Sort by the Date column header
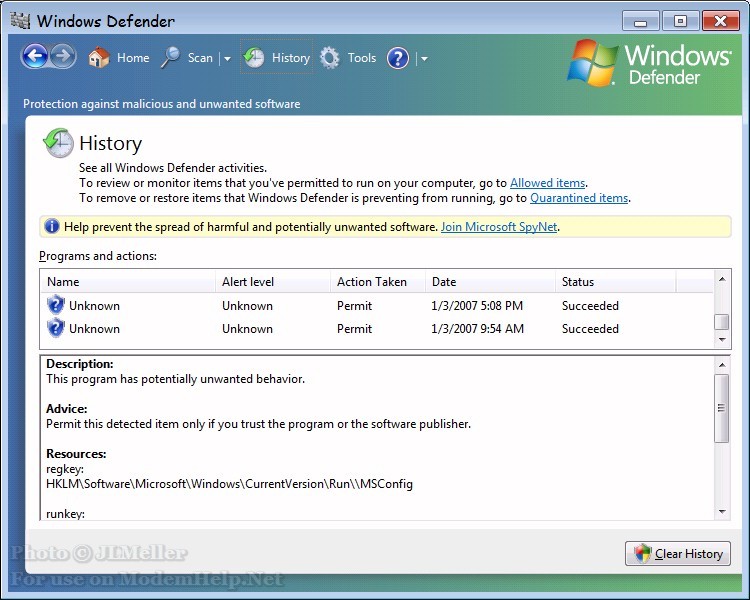This screenshot has width=750, height=600. 490,281
